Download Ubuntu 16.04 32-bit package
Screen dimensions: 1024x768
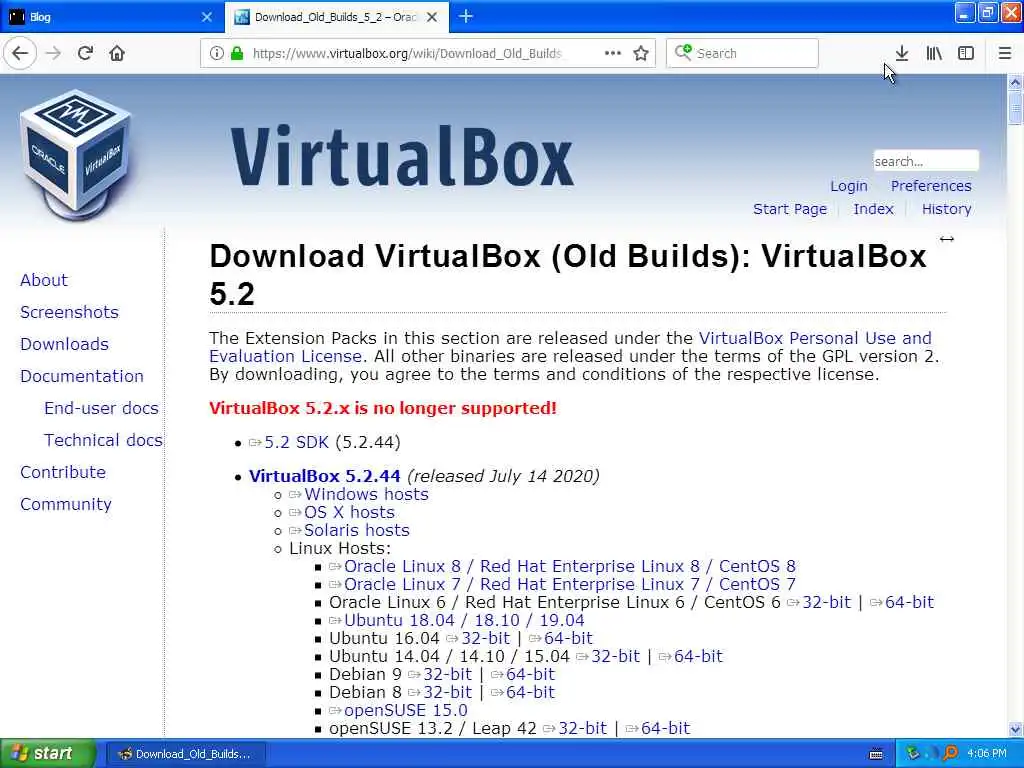point(485,638)
